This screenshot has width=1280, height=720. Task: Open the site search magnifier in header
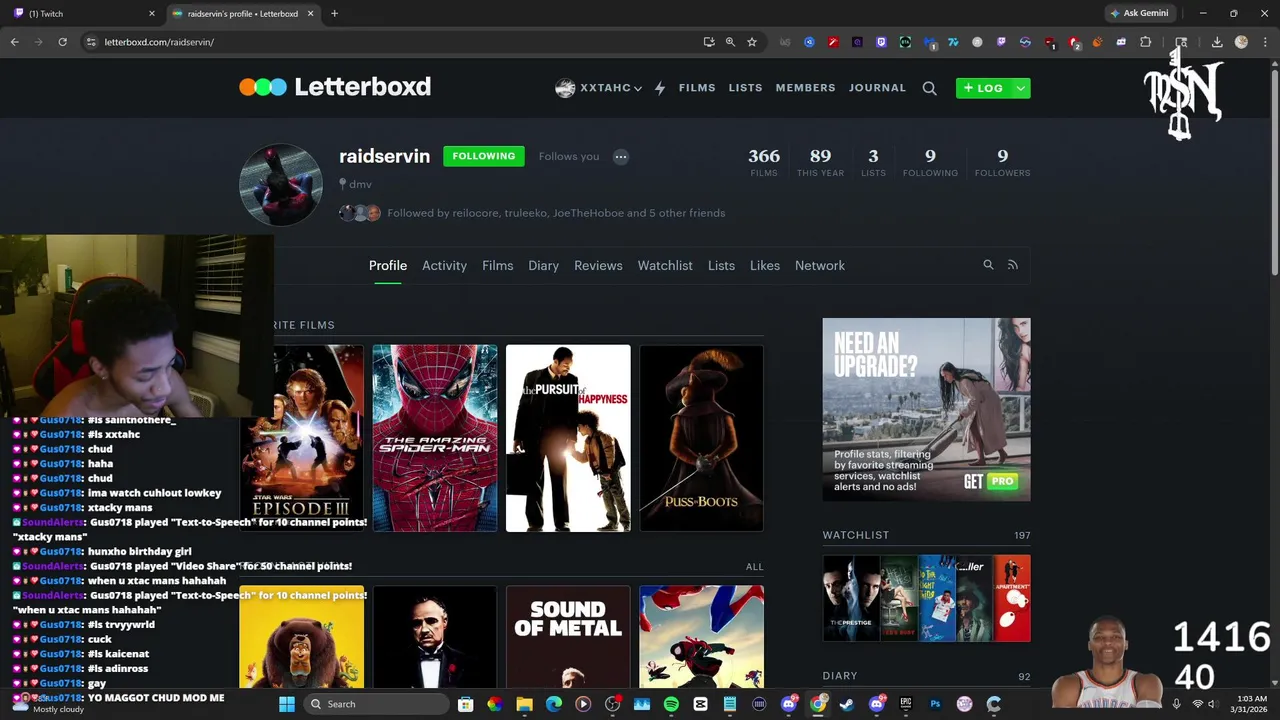(x=929, y=88)
